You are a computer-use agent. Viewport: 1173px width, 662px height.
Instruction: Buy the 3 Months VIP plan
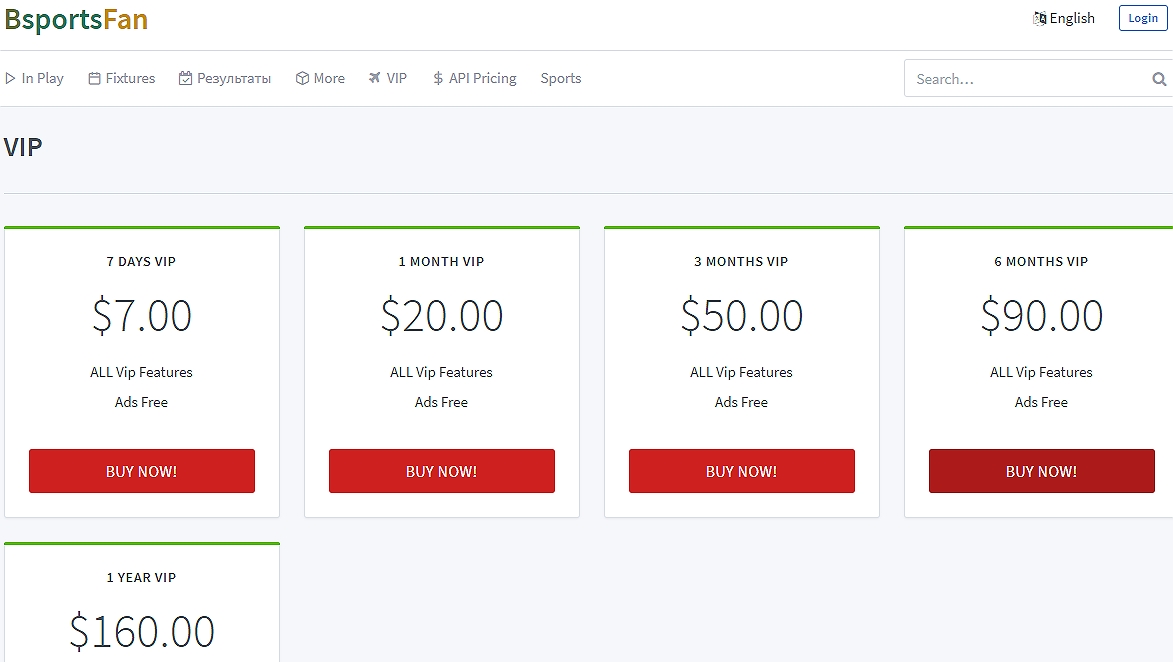(741, 471)
